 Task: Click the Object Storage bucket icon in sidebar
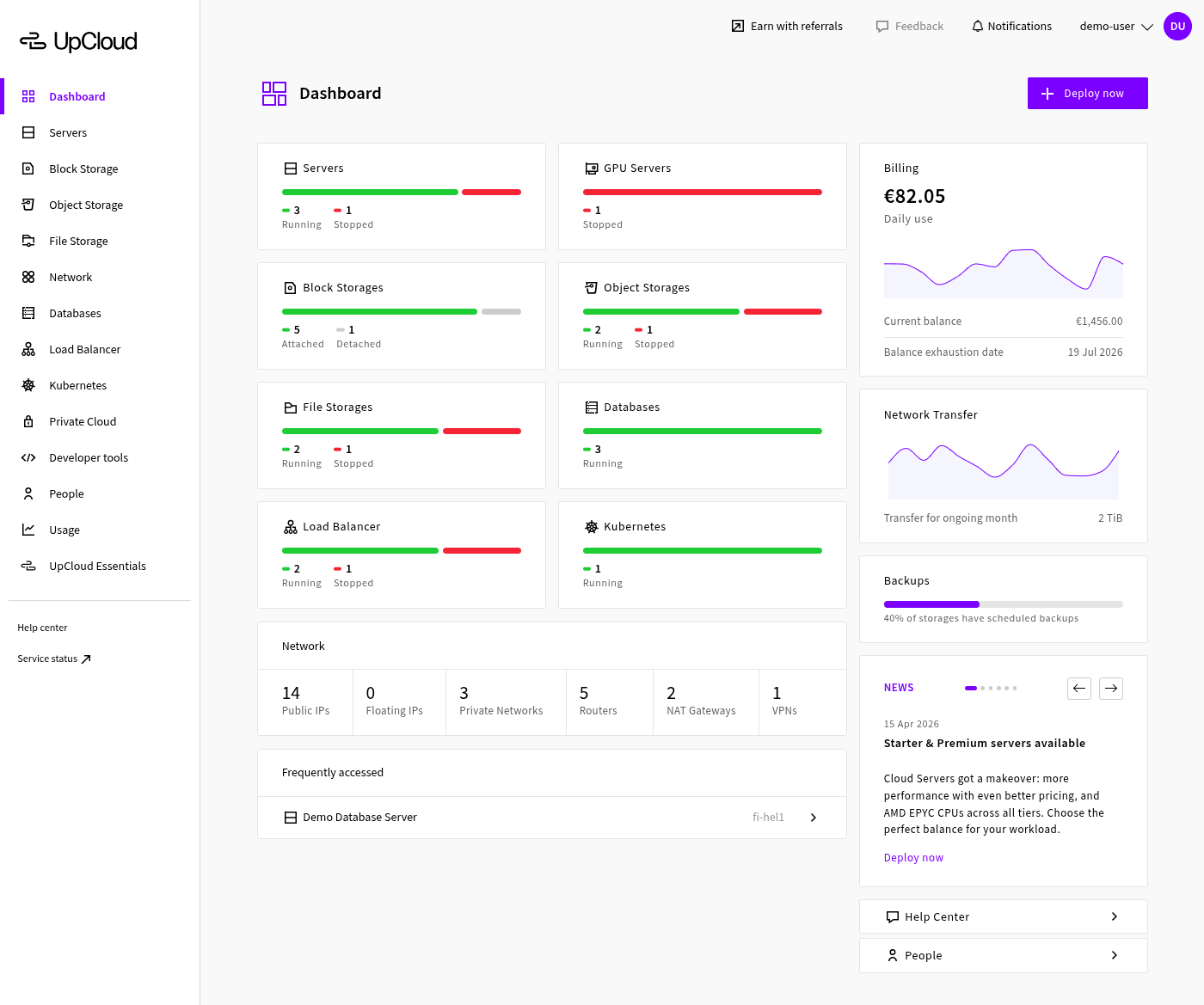[x=28, y=205]
